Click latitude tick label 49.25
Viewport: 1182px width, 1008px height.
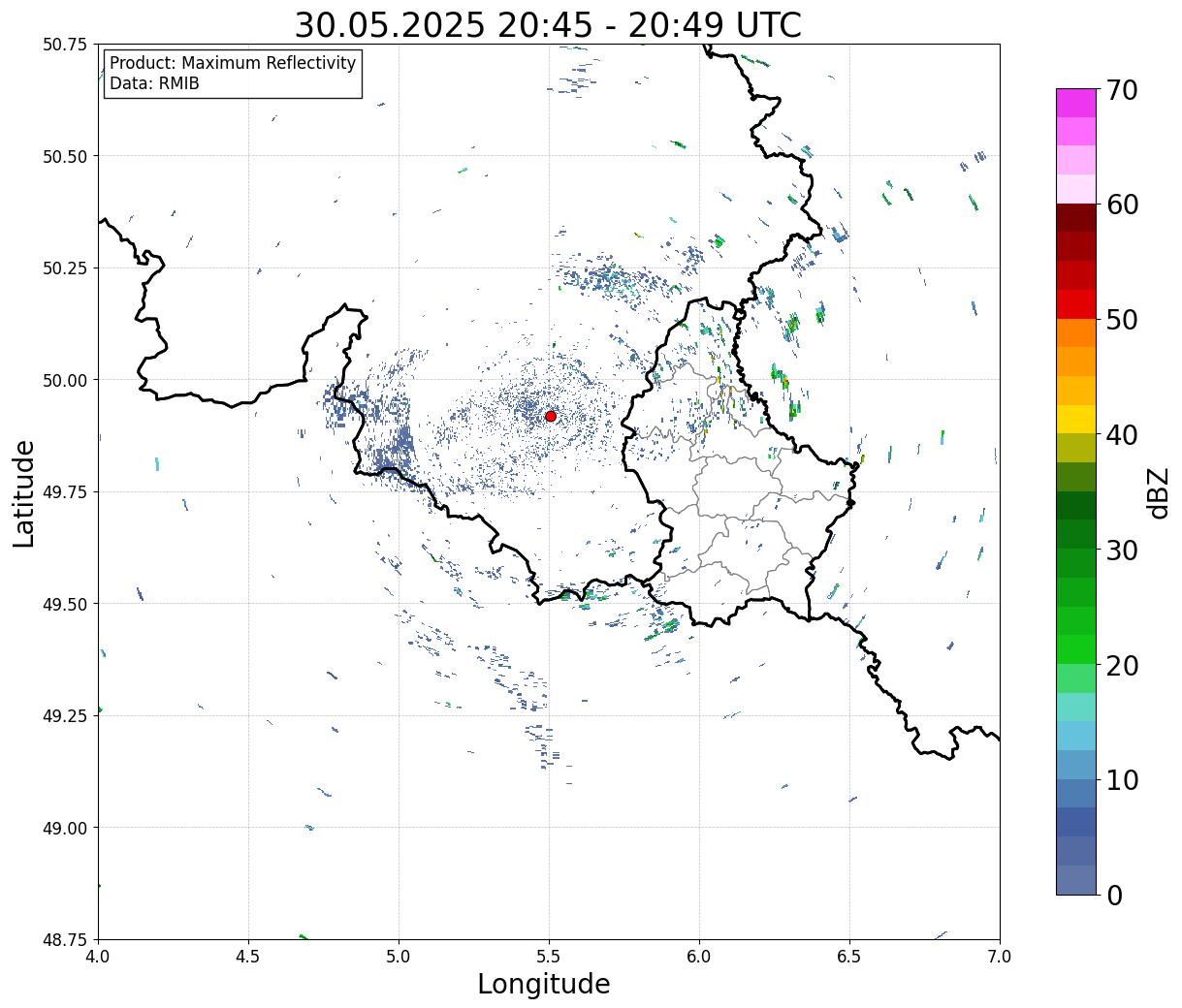(65, 716)
